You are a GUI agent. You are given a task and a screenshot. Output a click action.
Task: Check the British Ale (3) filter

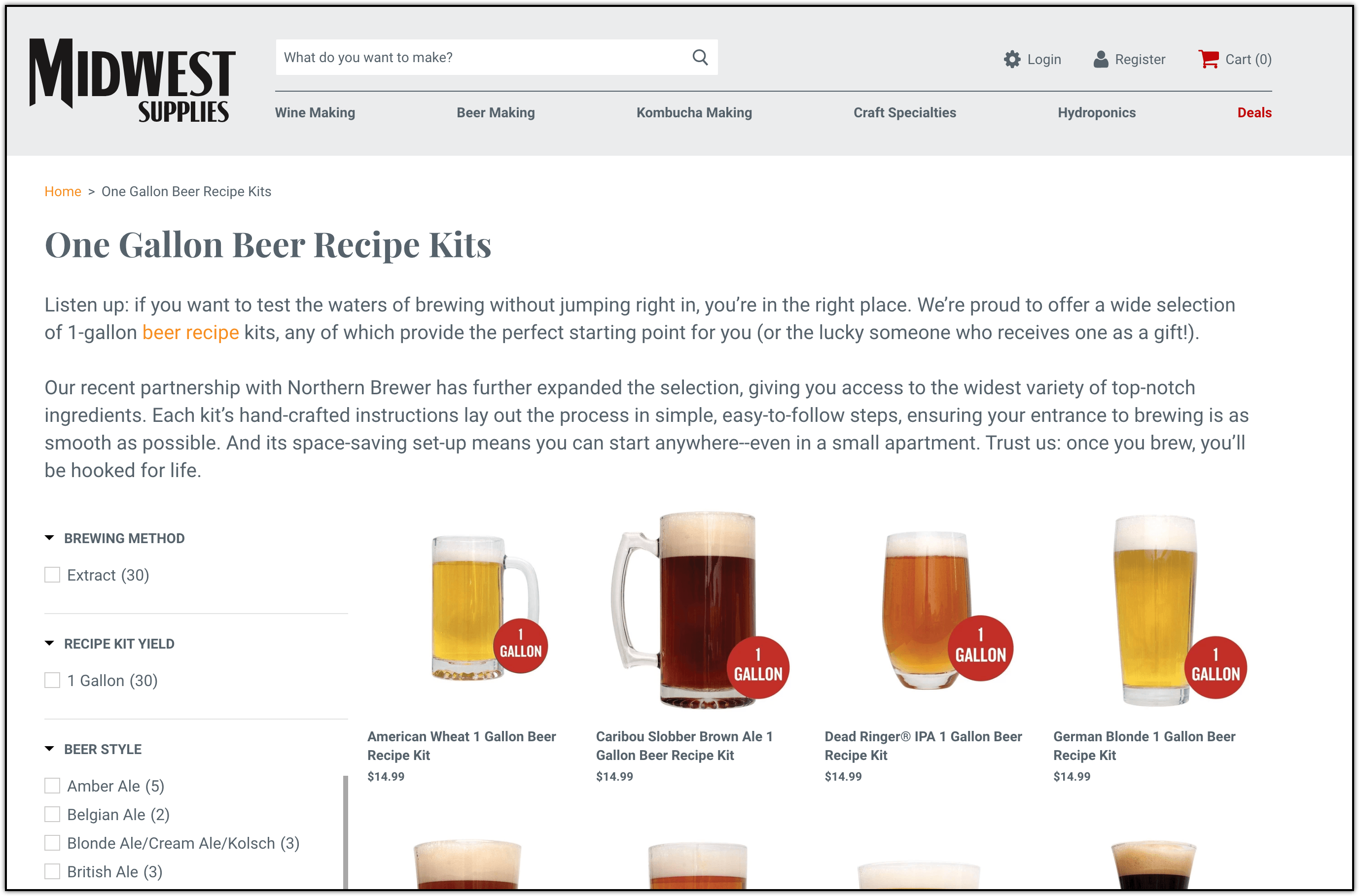click(52, 871)
